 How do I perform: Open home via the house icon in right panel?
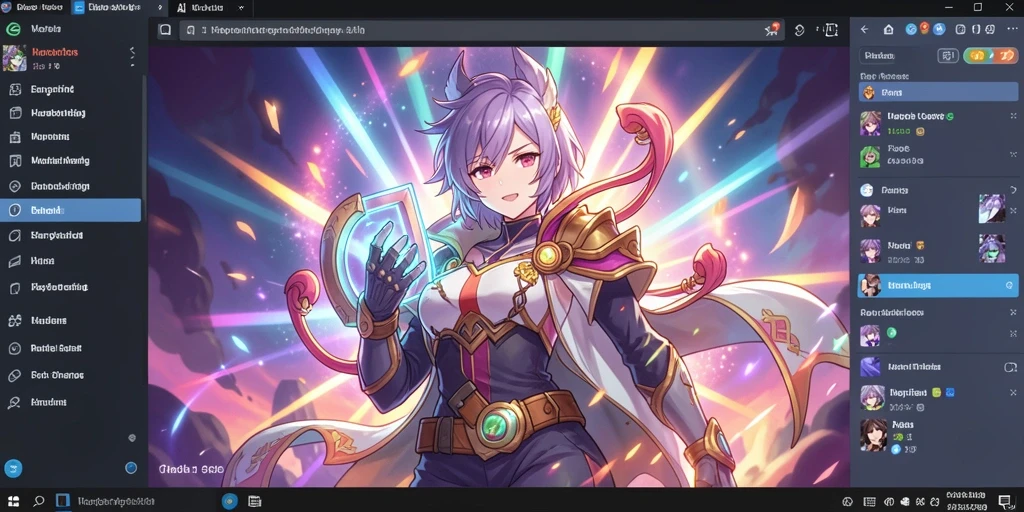click(888, 29)
